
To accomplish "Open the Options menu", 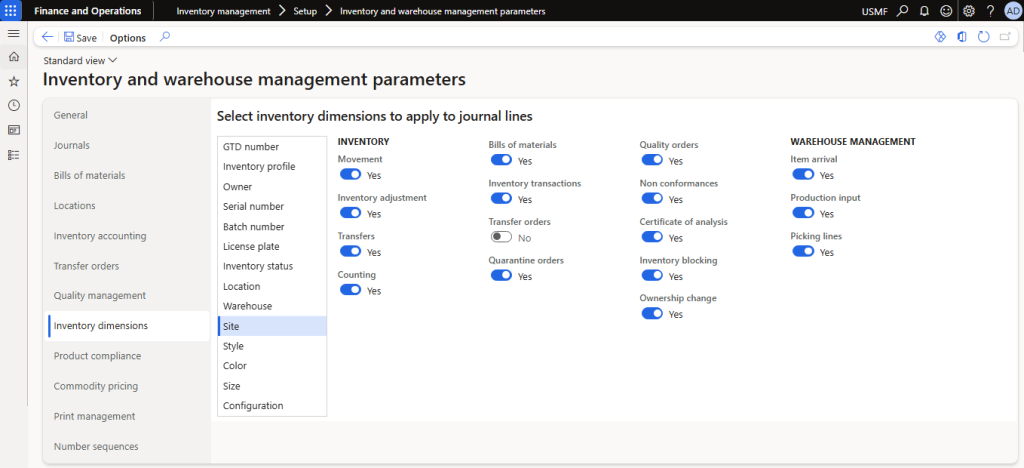I will [x=127, y=38].
